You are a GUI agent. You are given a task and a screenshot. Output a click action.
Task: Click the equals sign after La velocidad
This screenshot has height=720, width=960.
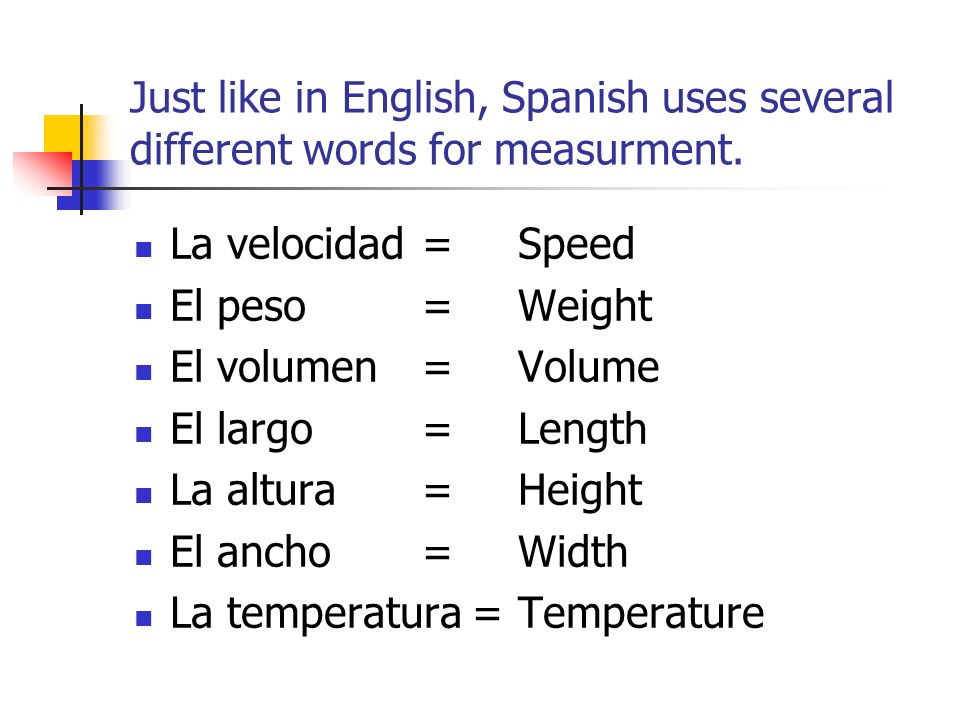[437, 246]
